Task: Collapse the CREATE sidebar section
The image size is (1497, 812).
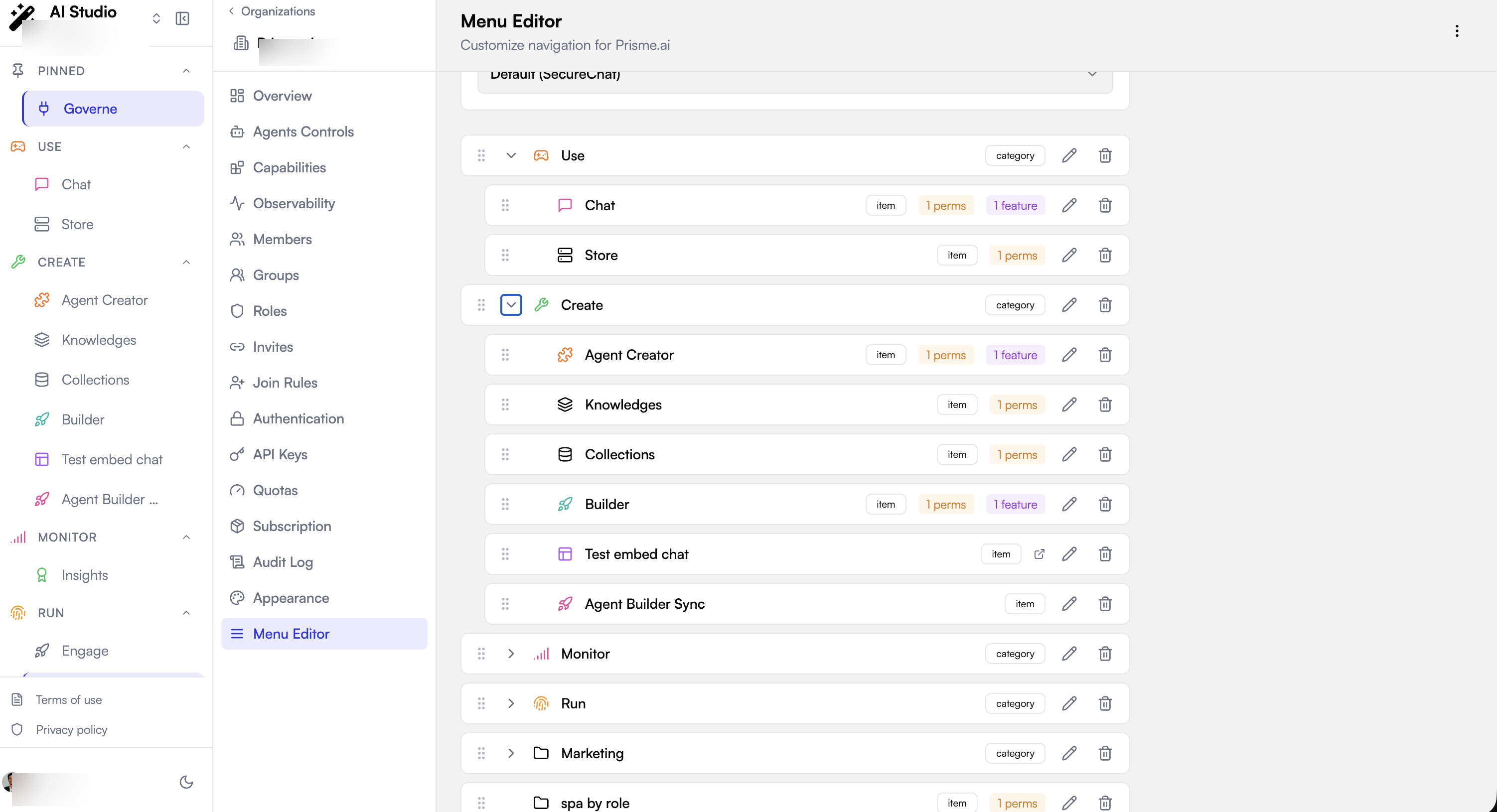Action: point(186,262)
